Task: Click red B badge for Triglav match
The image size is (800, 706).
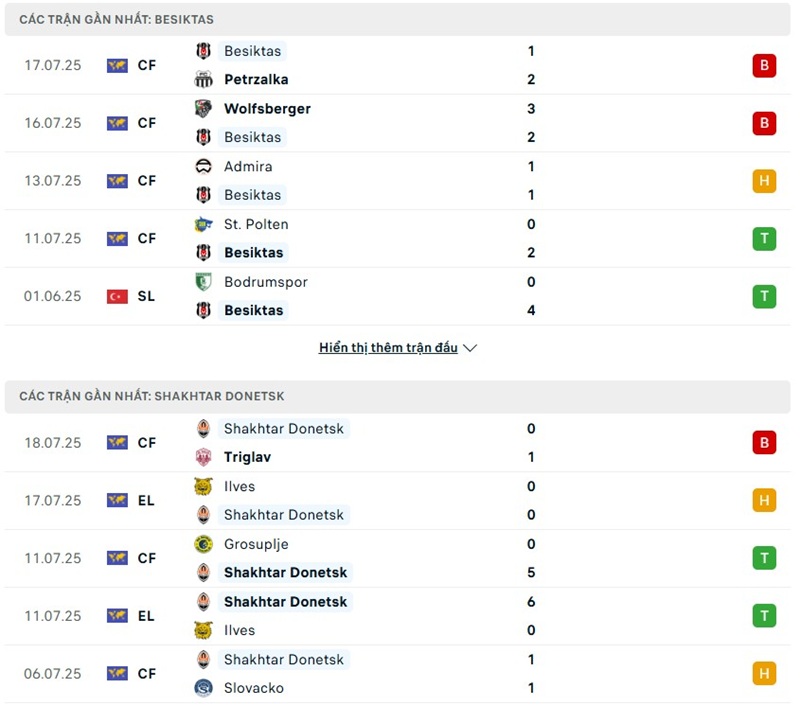Action: pyautogui.click(x=764, y=443)
